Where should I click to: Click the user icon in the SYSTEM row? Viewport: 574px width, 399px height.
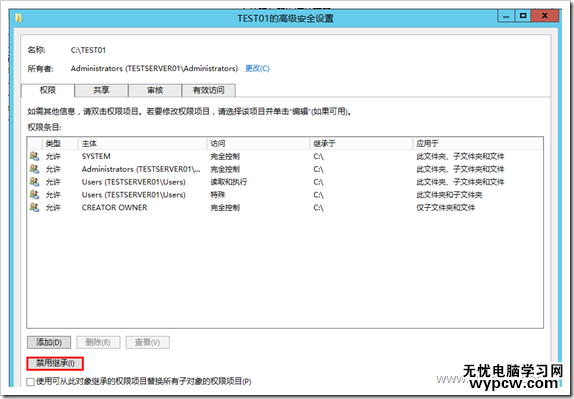(x=34, y=156)
